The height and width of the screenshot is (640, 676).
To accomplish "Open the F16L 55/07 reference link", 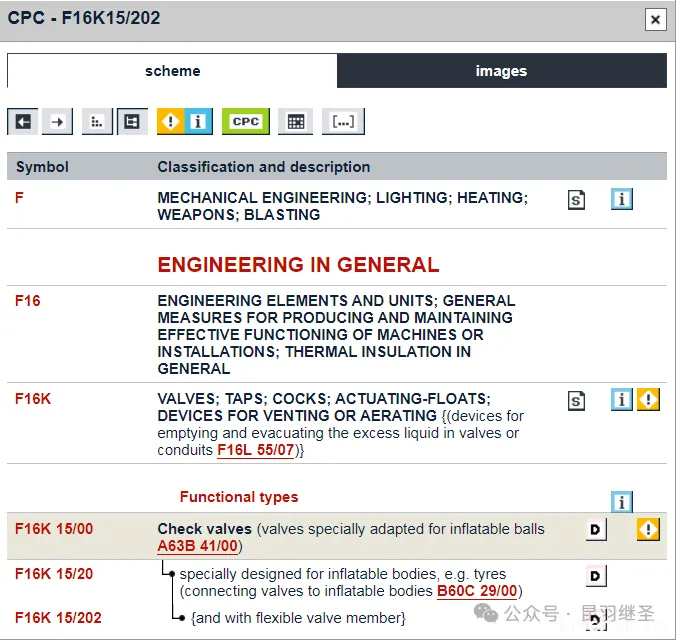I will coord(257,450).
